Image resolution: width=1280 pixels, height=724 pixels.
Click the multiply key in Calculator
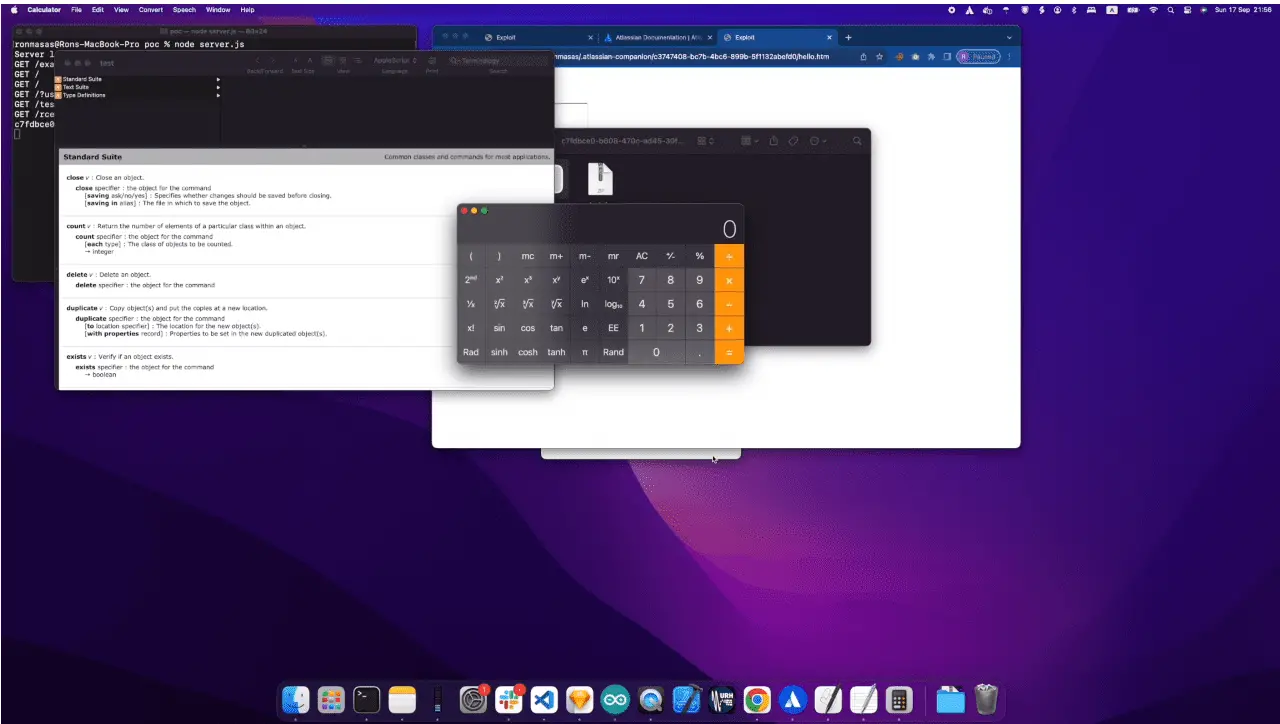(729, 280)
